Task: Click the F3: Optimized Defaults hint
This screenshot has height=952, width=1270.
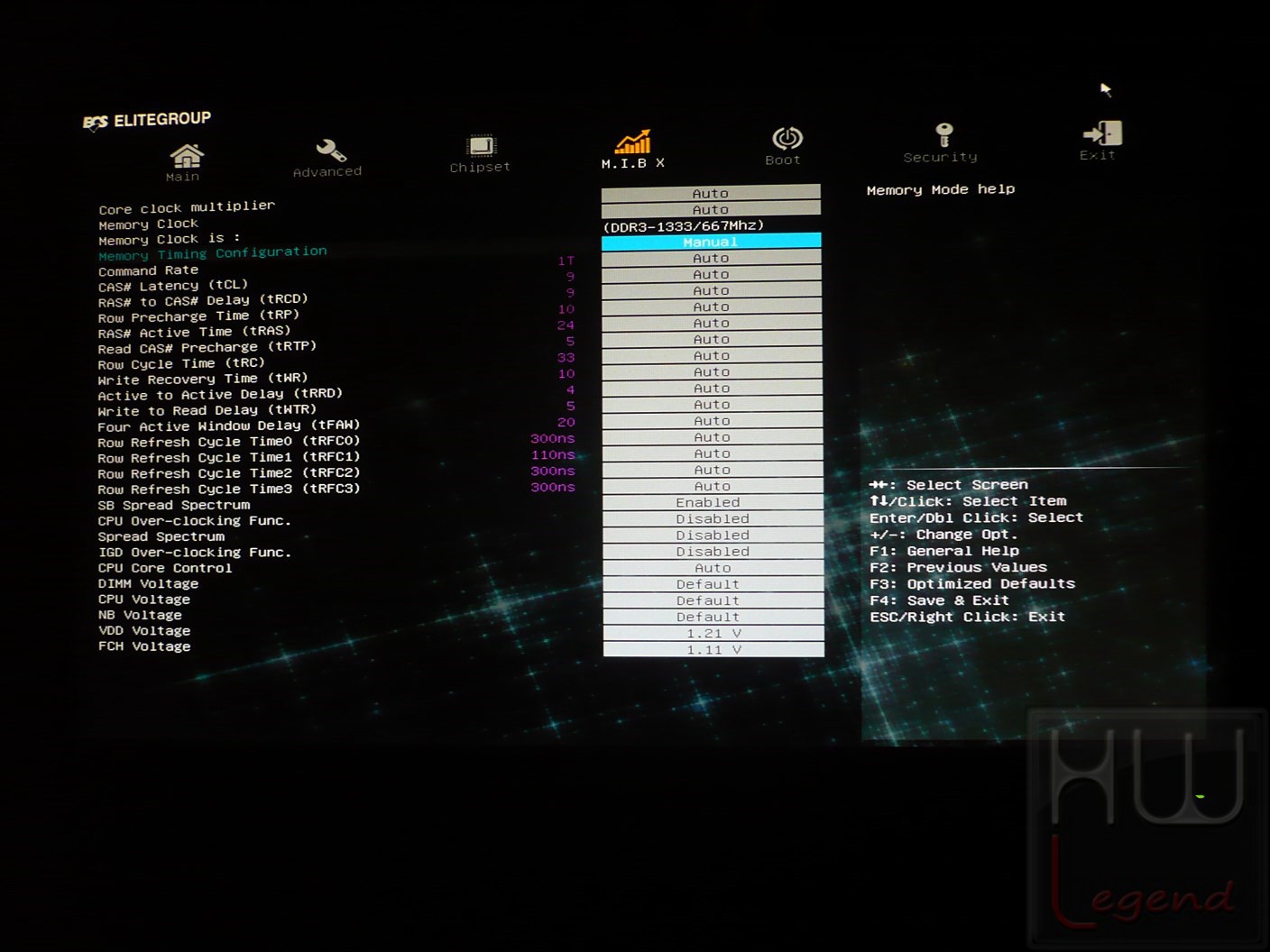Action: point(972,583)
